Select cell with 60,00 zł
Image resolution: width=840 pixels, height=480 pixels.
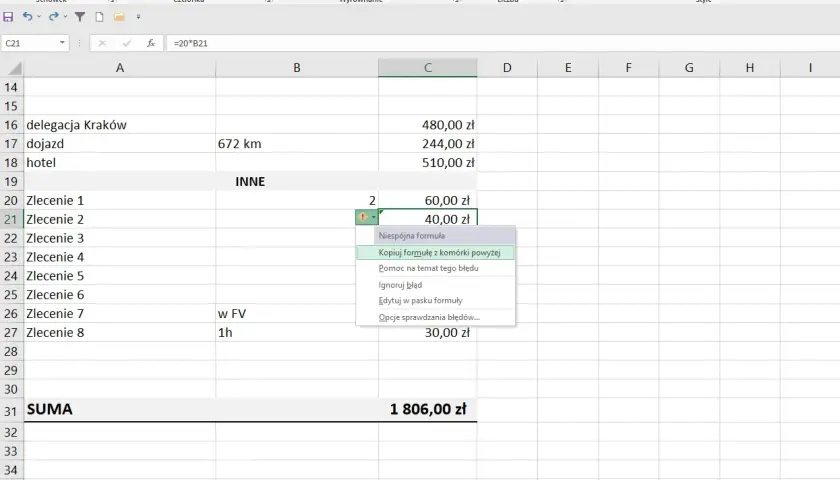[428, 200]
